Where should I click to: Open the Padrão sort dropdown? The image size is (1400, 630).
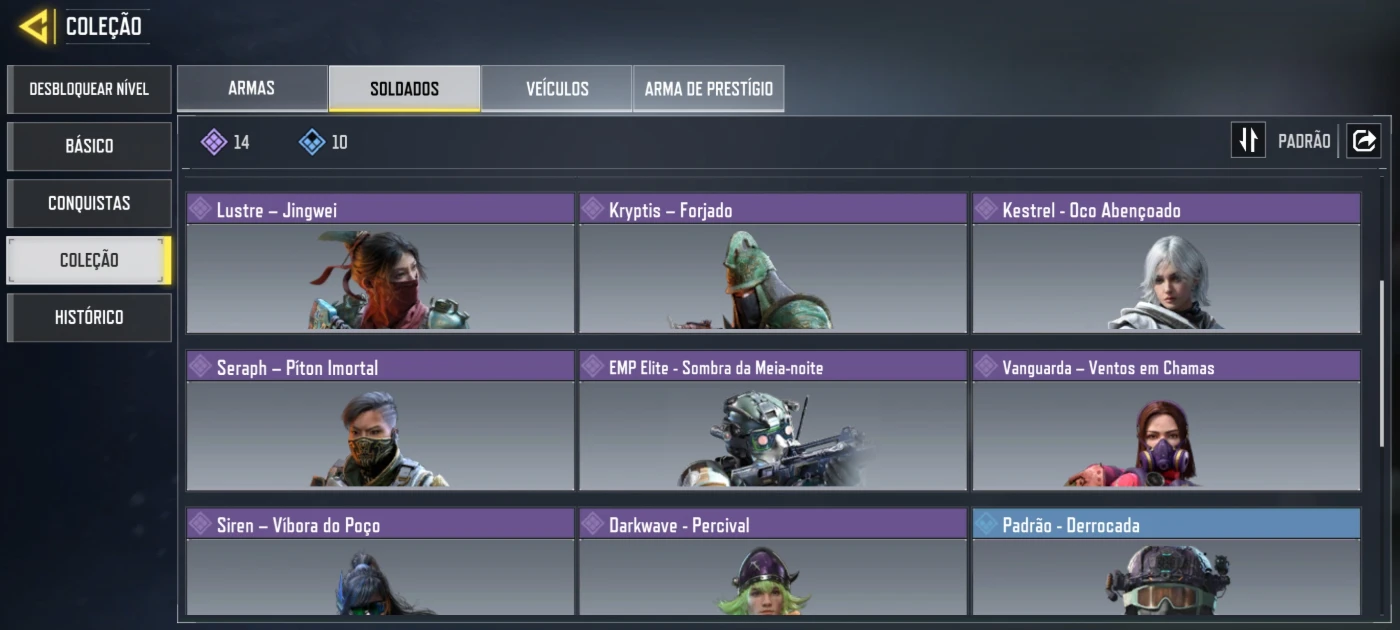(1304, 141)
